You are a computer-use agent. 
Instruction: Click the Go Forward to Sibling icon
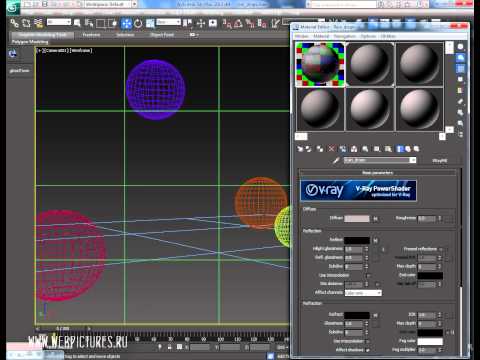coord(416,149)
